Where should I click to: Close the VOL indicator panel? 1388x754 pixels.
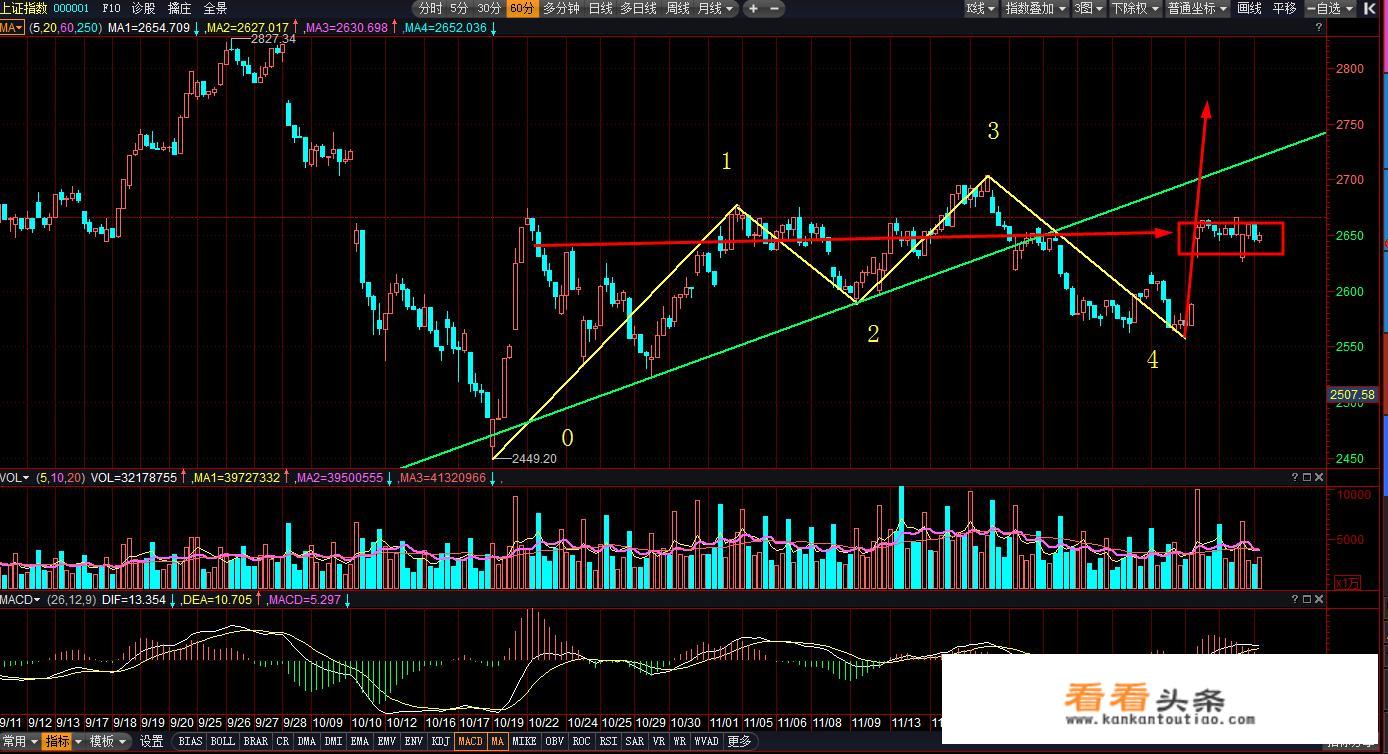click(x=1318, y=478)
